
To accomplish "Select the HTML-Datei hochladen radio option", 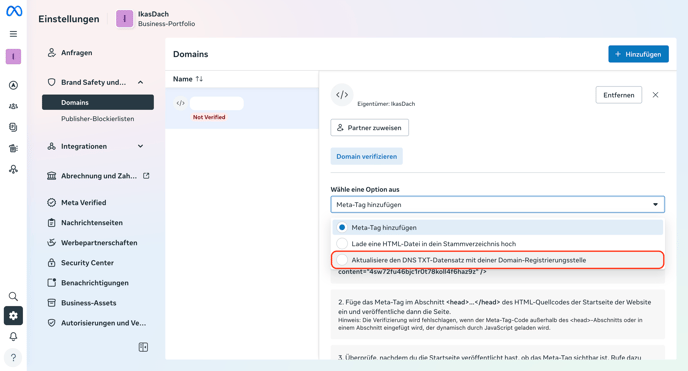I will pos(342,244).
